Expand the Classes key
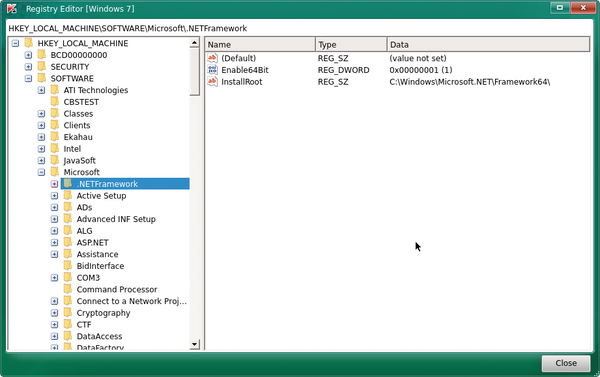 click(41, 114)
